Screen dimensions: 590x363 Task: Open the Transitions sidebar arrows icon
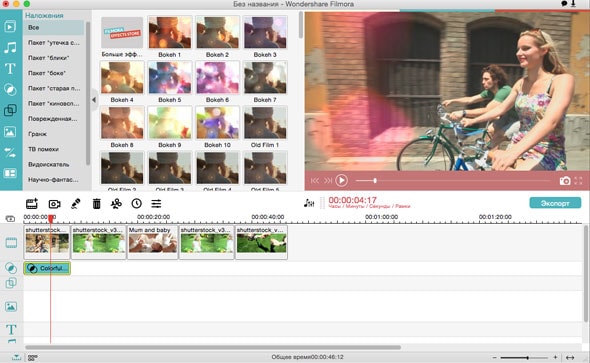coord(10,152)
